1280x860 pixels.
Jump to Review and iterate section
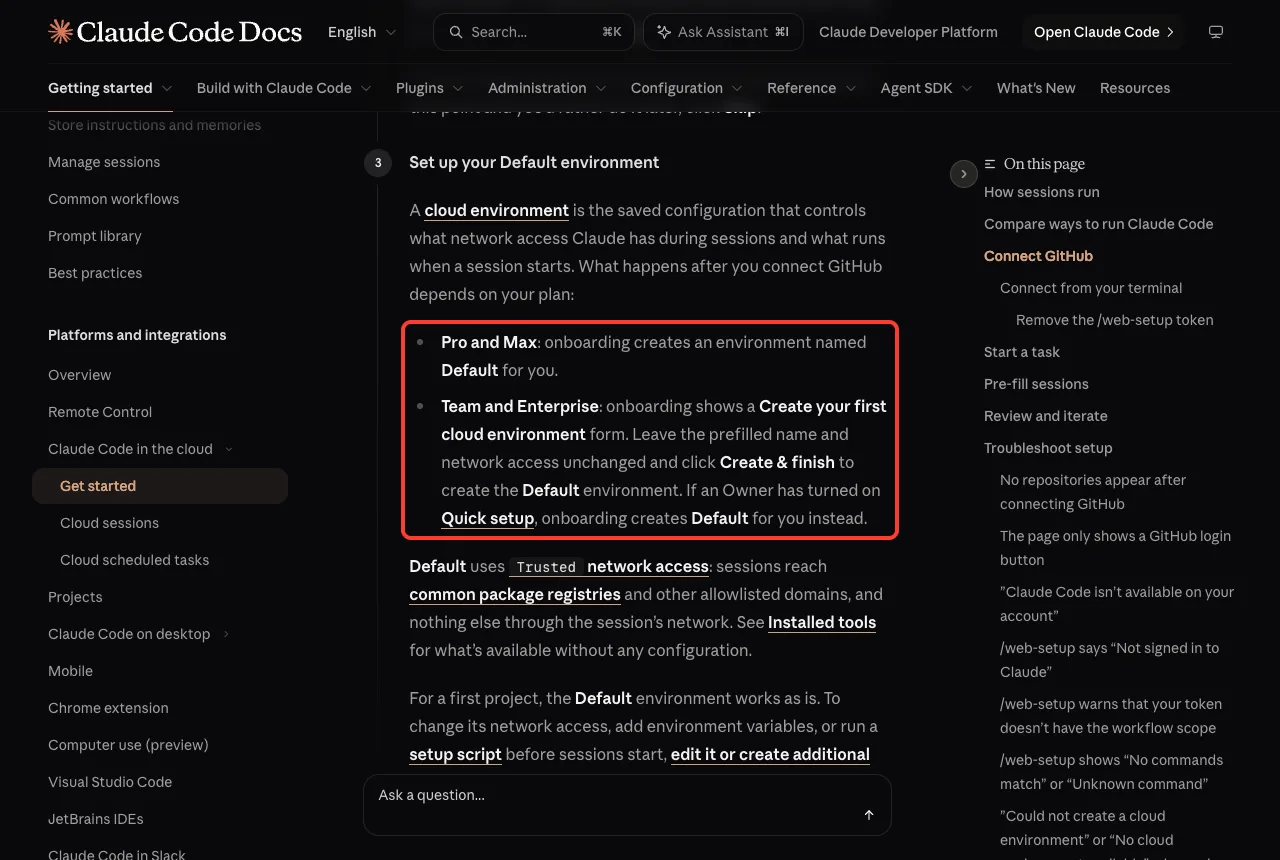[x=1046, y=416]
